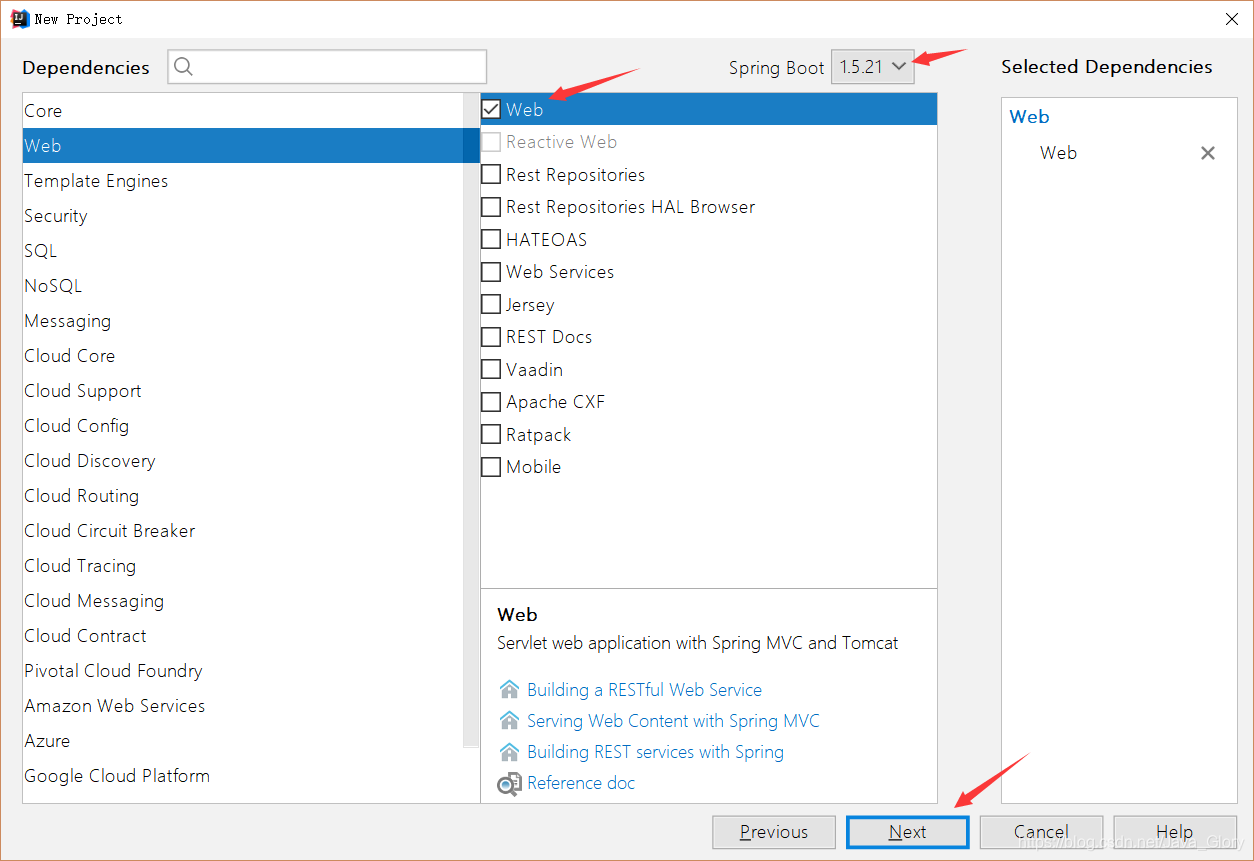This screenshot has height=861, width=1254.
Task: Click the house icon beside Serving Web Content
Action: 510,721
